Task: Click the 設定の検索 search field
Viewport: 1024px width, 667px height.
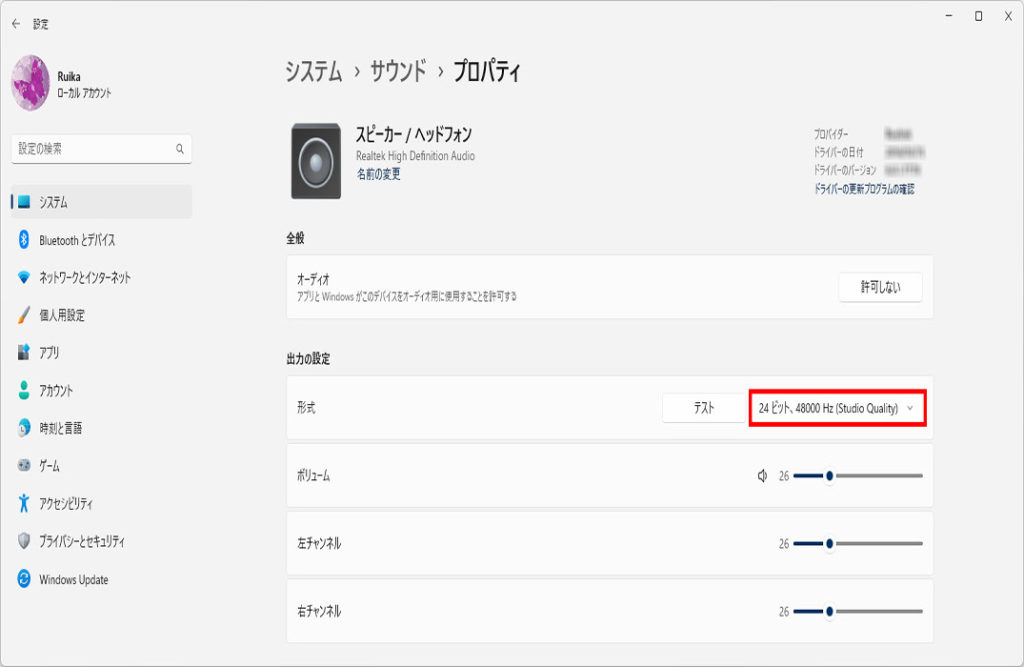Action: pyautogui.click(x=95, y=149)
